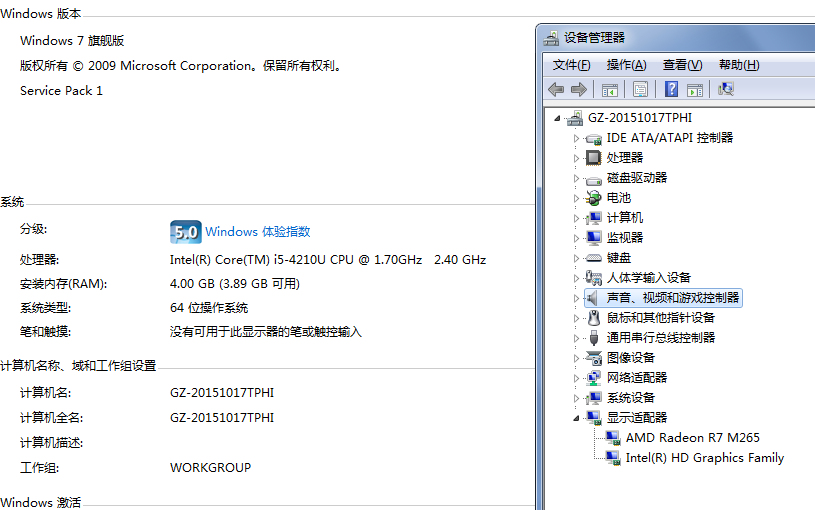Click the Windows Experience Index 5.0 badge
This screenshot has height=510, width=815.
[x=186, y=232]
